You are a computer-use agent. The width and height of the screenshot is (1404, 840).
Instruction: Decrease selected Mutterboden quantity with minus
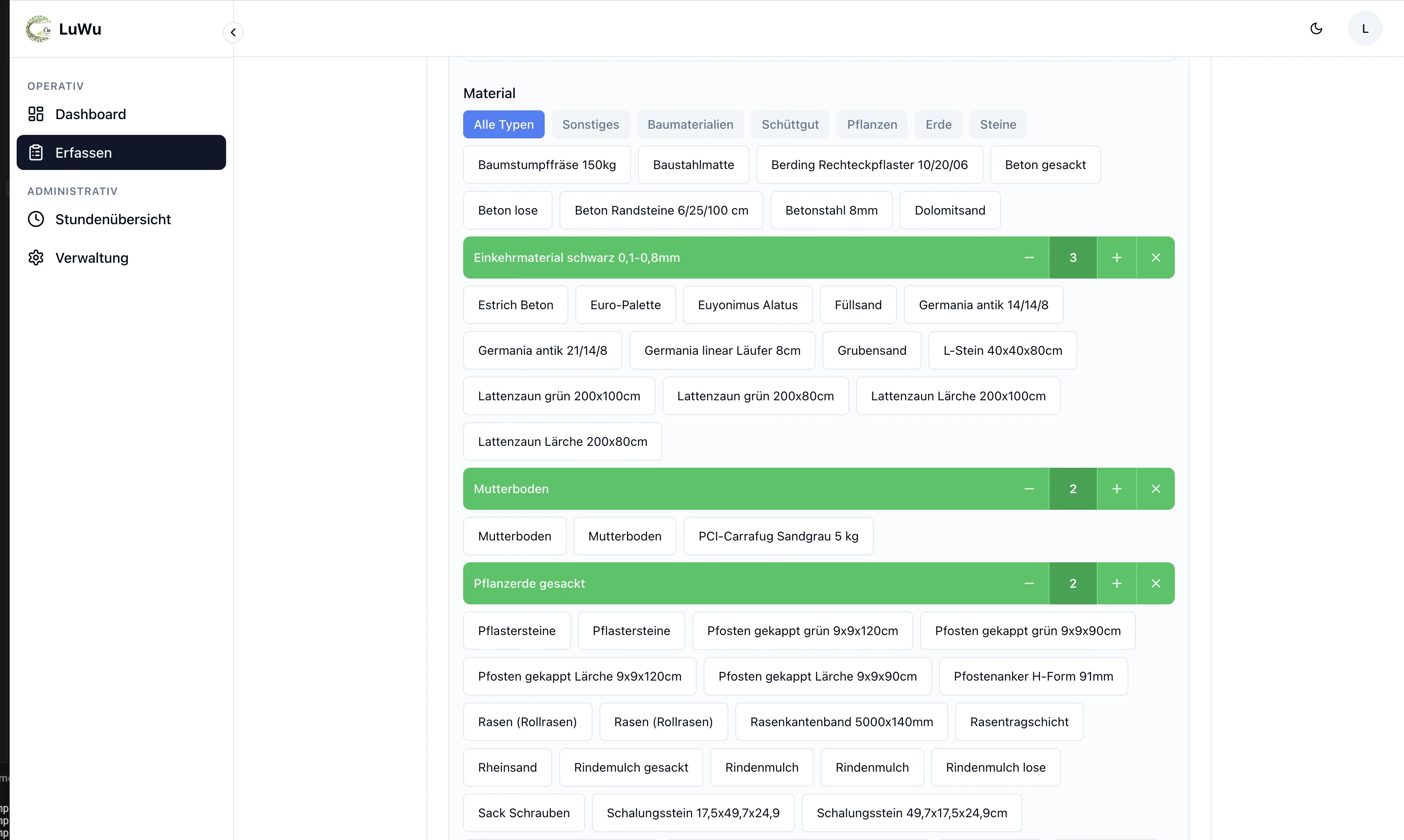[x=1029, y=488]
